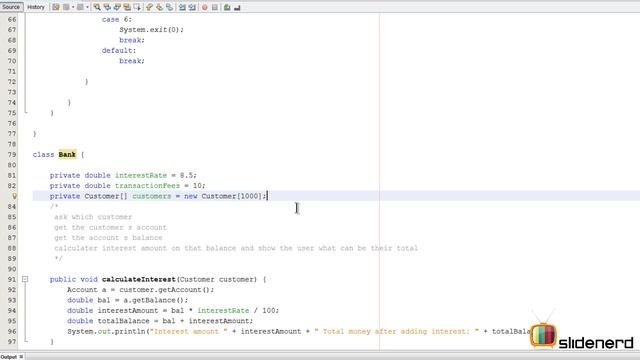The height and width of the screenshot is (360, 640).
Task: Comment selected lines icon
Action: click(x=227, y=7)
